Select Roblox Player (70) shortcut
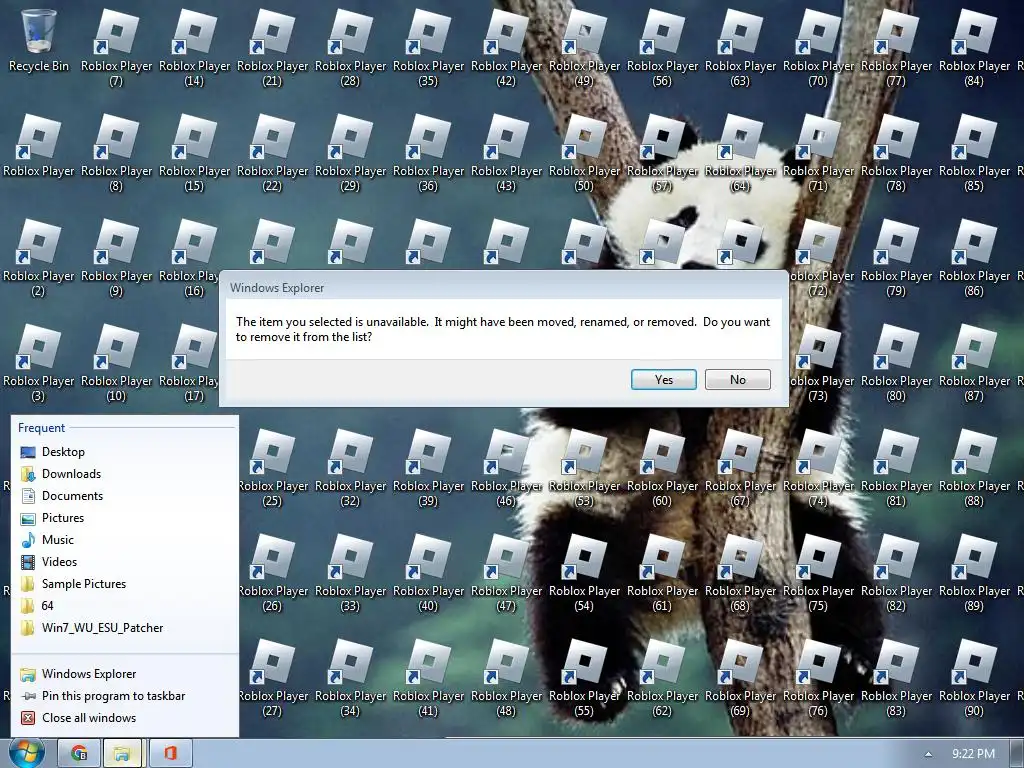The height and width of the screenshot is (768, 1024). (818, 47)
